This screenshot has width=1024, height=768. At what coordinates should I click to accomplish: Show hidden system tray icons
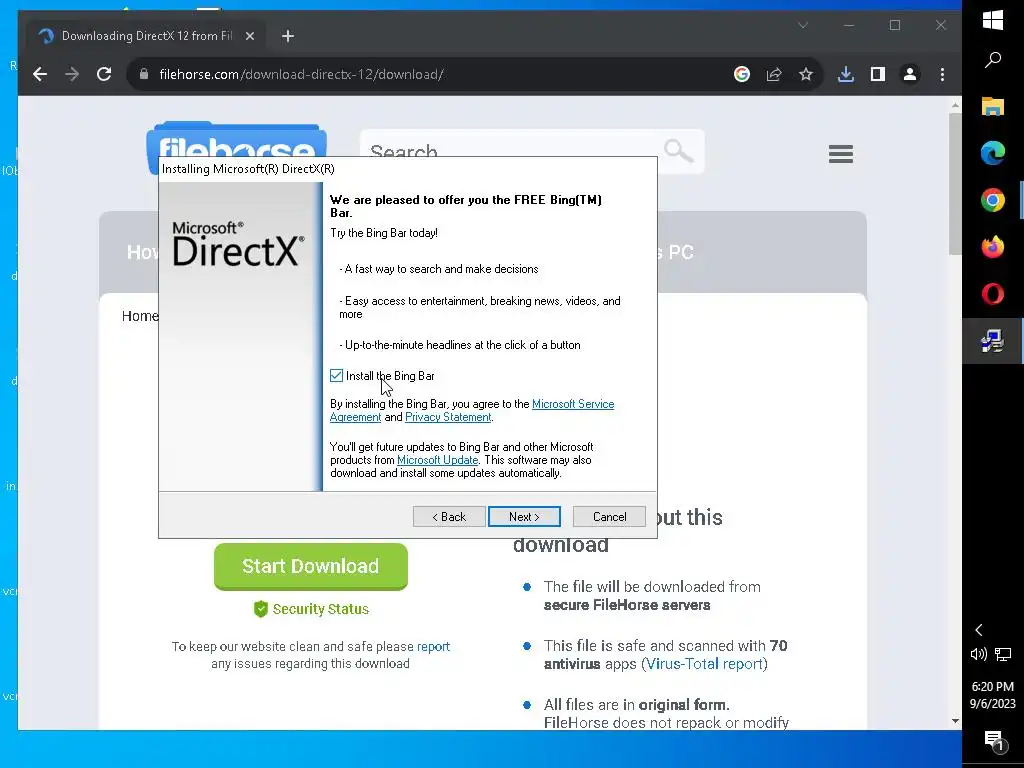coord(979,630)
